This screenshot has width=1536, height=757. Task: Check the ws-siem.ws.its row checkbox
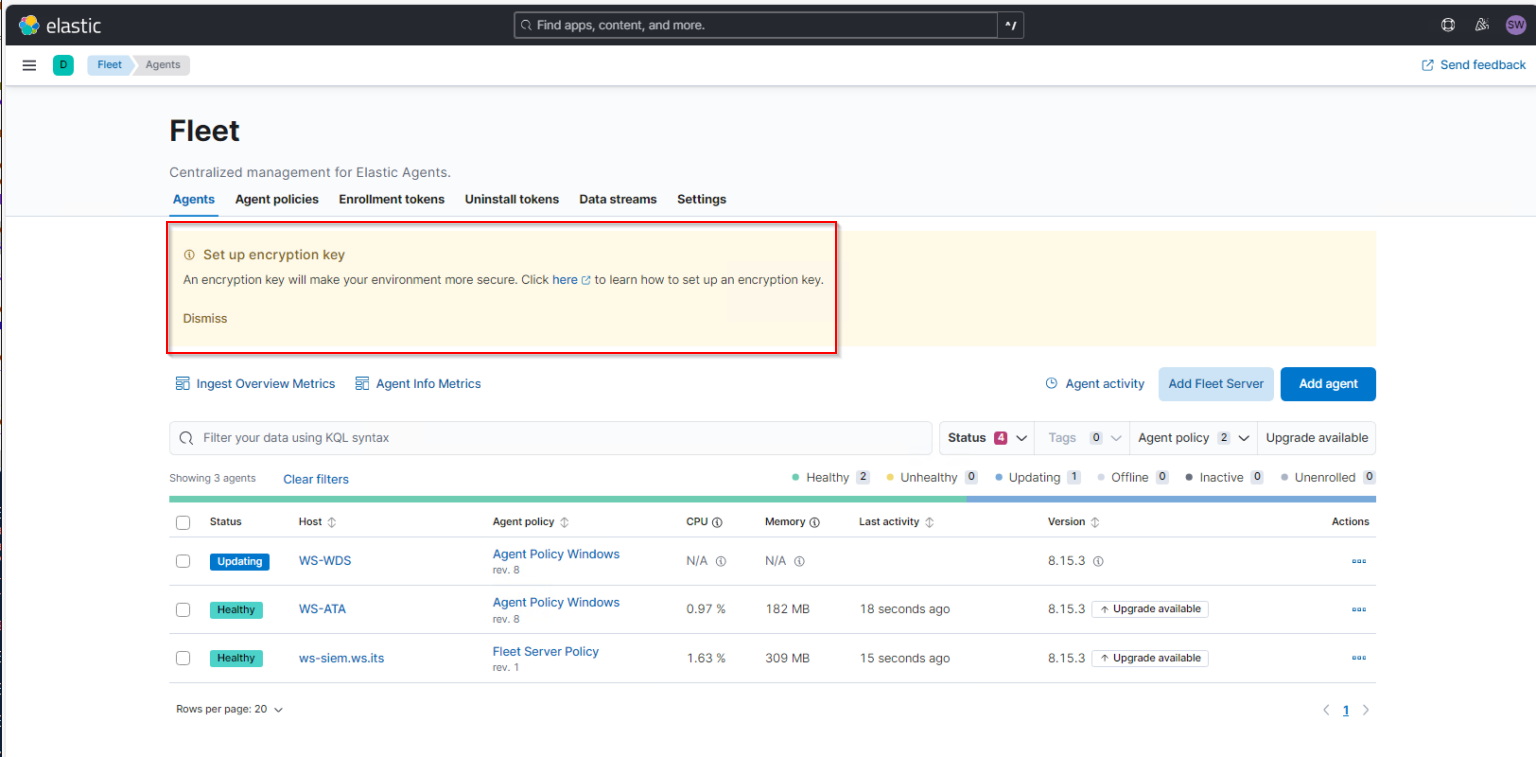tap(183, 658)
